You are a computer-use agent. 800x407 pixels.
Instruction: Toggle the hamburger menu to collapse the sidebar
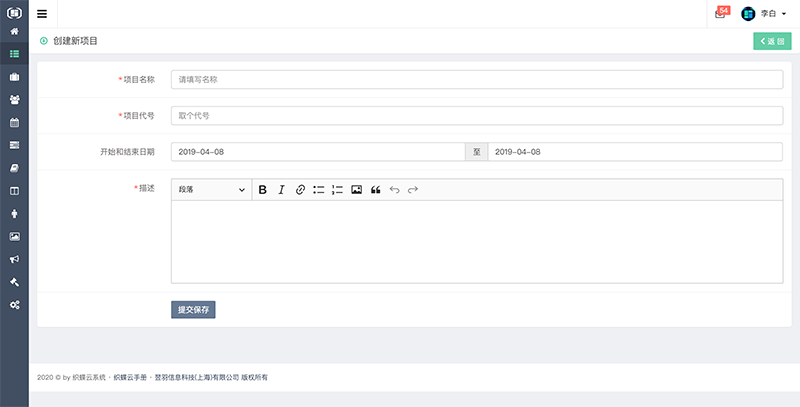tap(42, 14)
